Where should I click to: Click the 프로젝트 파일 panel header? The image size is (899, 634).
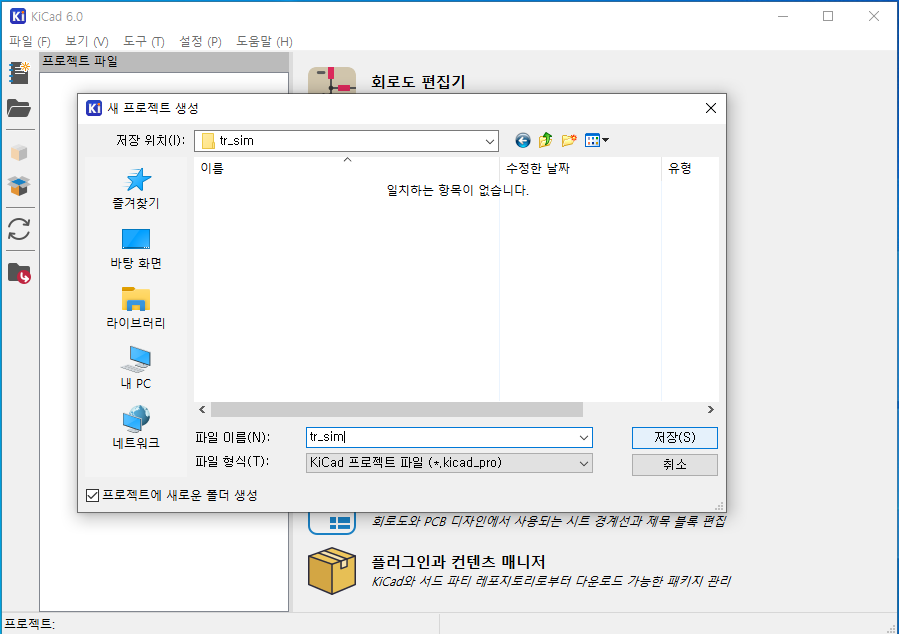pos(165,61)
